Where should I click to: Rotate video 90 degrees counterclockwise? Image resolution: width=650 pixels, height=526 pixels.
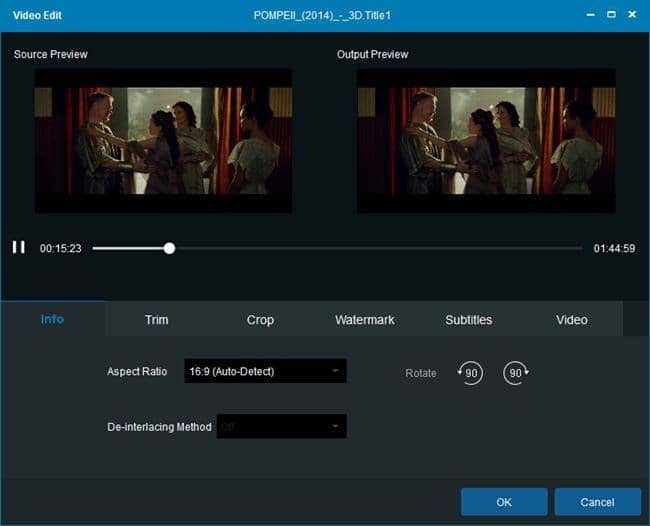470,373
